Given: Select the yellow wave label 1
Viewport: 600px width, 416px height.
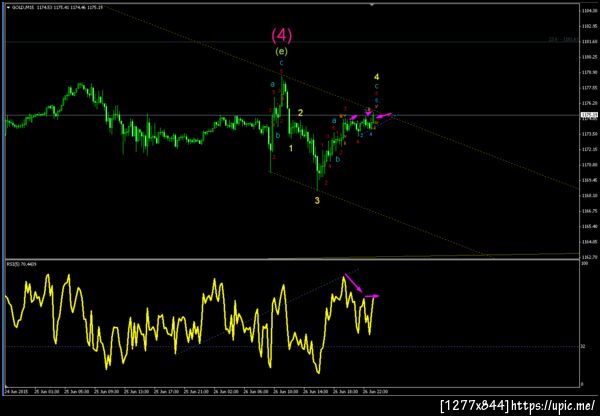Looking at the screenshot, I should click(291, 148).
